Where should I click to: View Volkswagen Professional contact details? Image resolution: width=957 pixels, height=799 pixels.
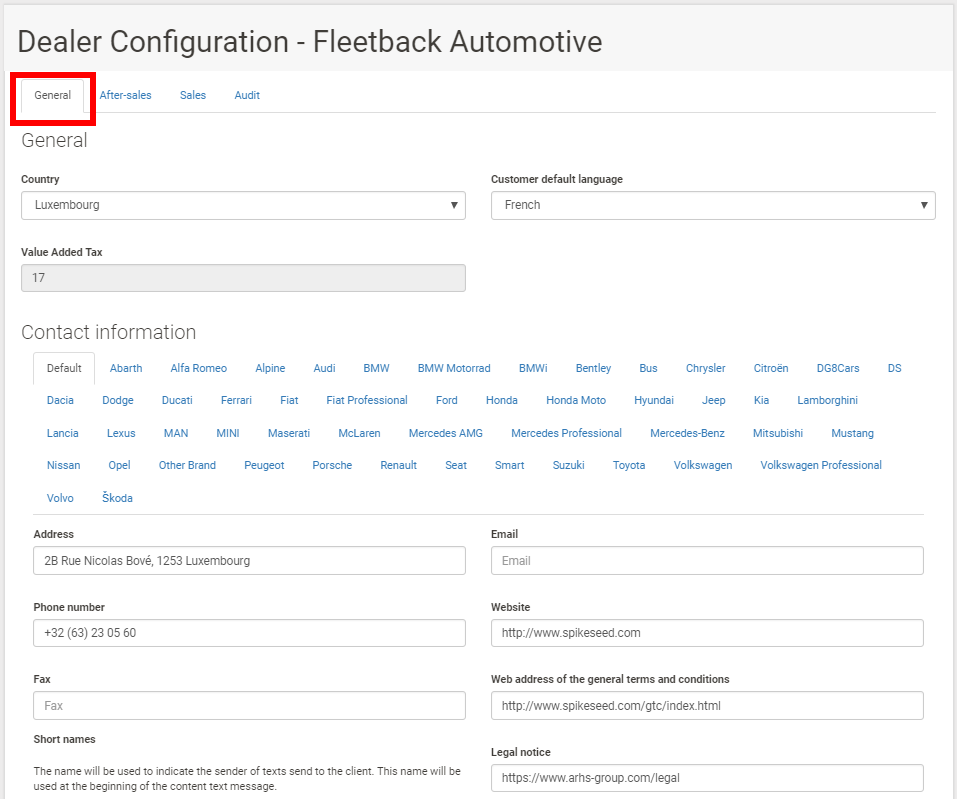coord(820,465)
